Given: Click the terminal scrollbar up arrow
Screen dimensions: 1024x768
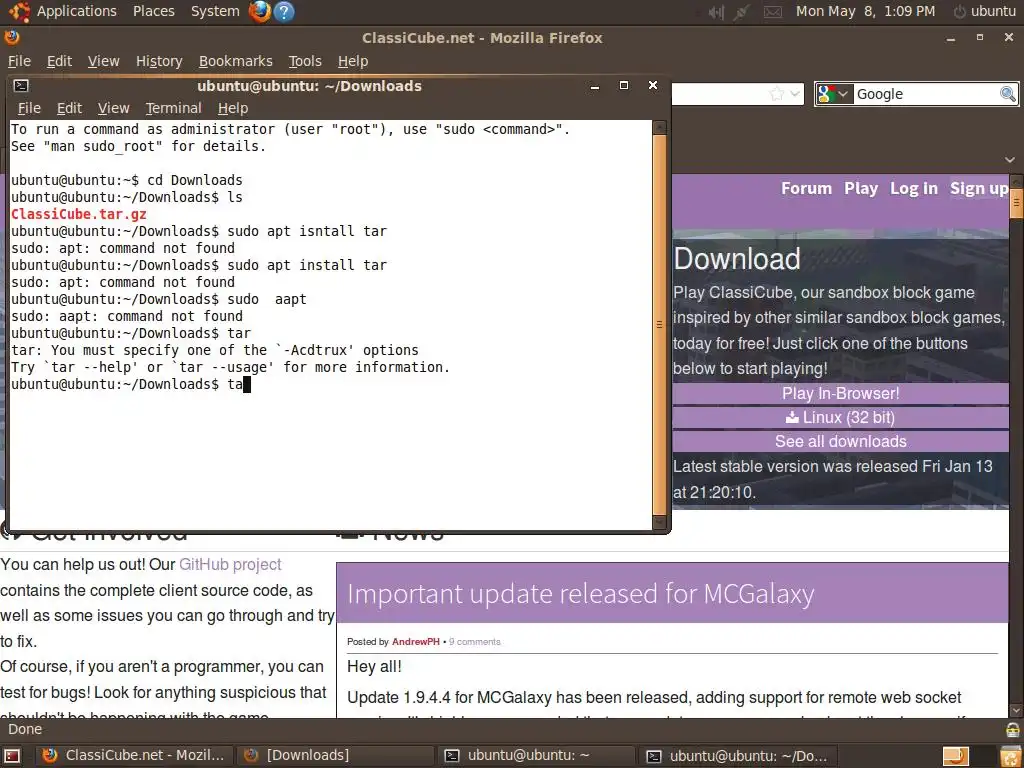Looking at the screenshot, I should (x=659, y=127).
